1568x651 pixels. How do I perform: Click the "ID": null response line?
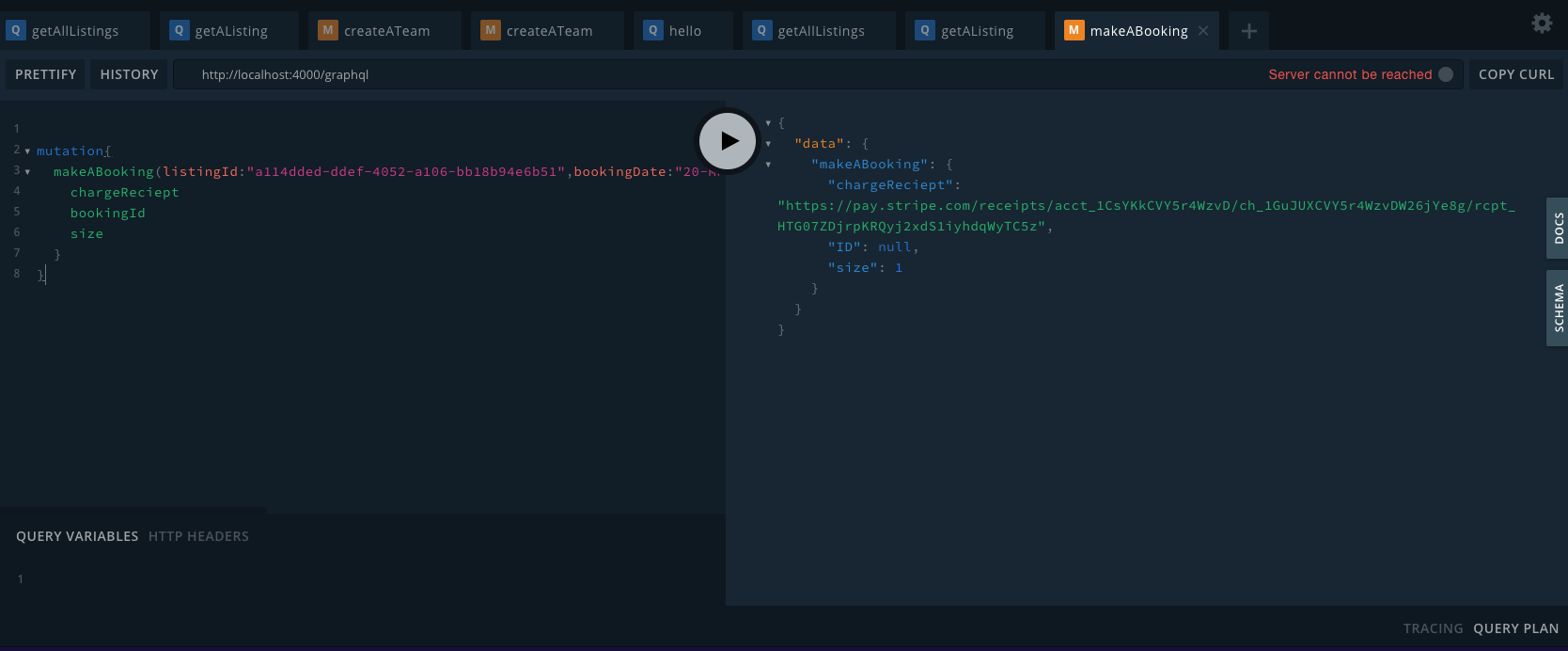[873, 246]
